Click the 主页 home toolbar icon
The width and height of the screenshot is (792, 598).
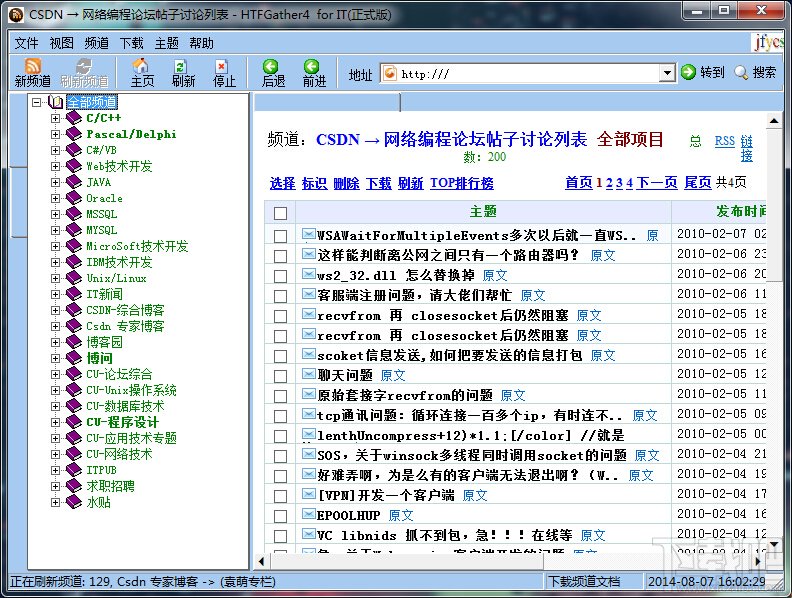click(141, 66)
